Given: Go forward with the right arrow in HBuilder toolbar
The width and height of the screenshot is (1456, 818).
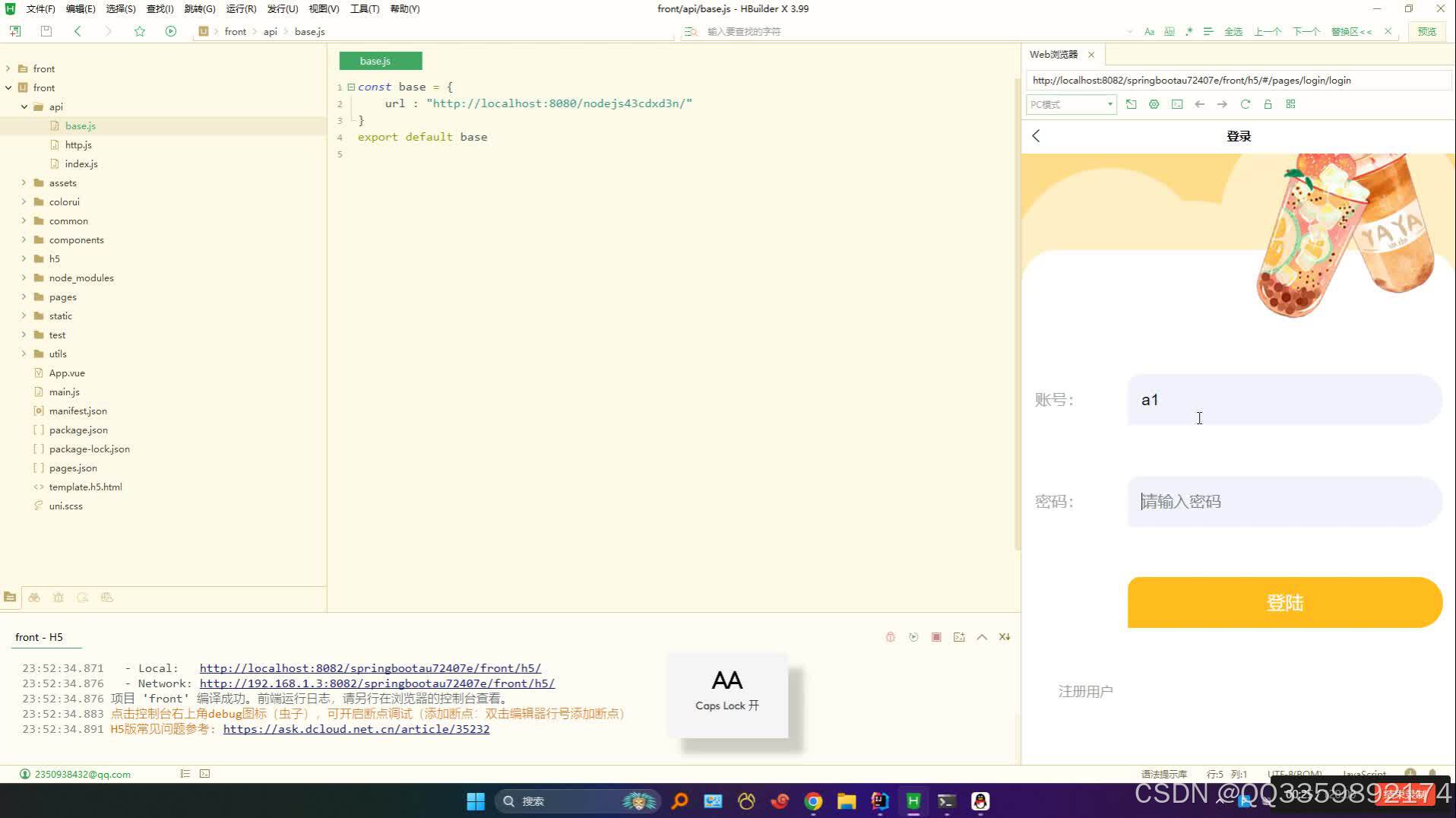Looking at the screenshot, I should point(108,31).
